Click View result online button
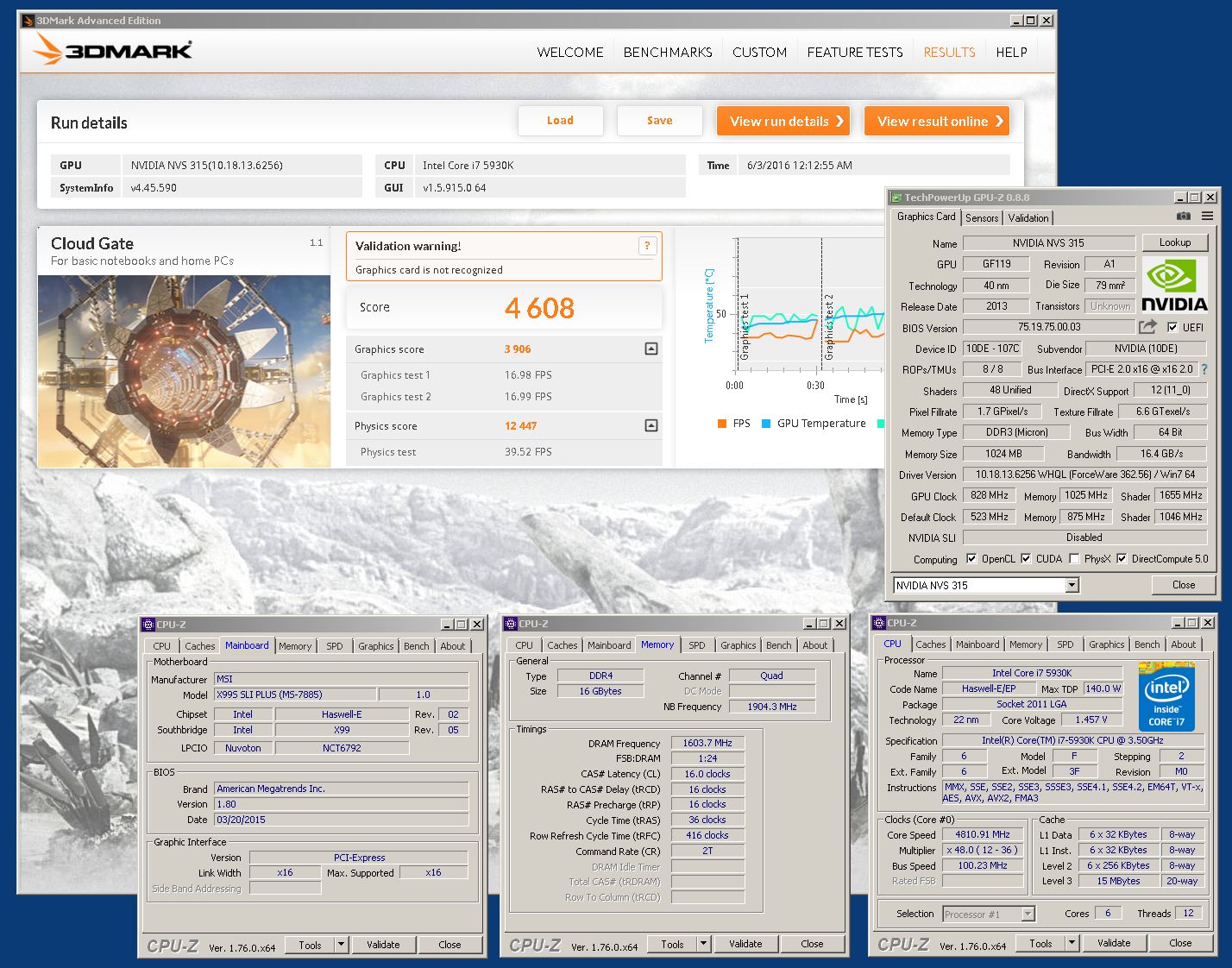 pyautogui.click(x=937, y=121)
